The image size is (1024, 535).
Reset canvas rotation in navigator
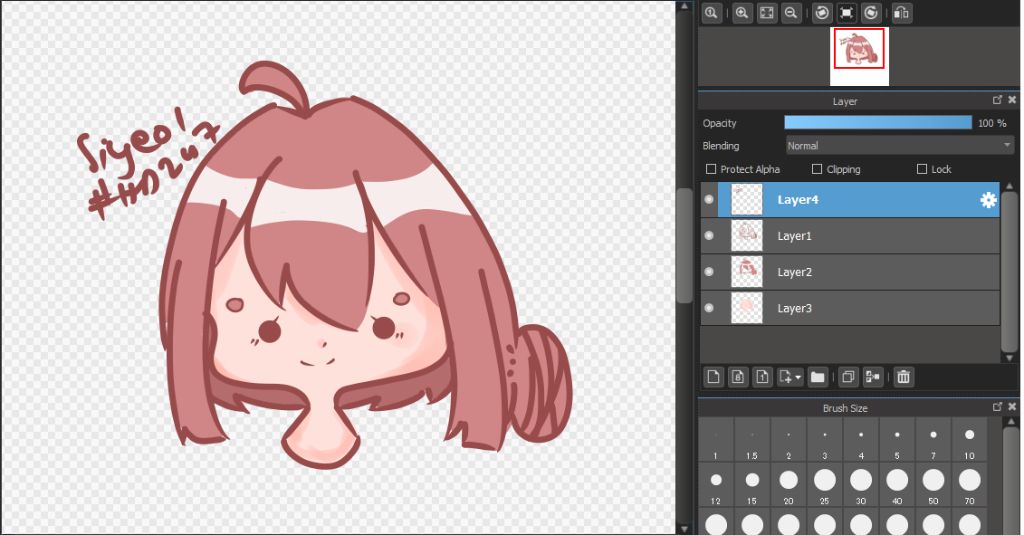[x=846, y=12]
